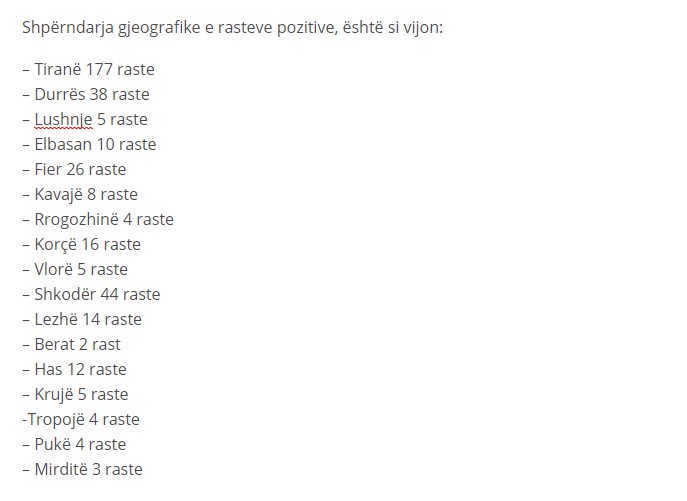Click the Berat 2 rast line
The height and width of the screenshot is (501, 687).
71,344
